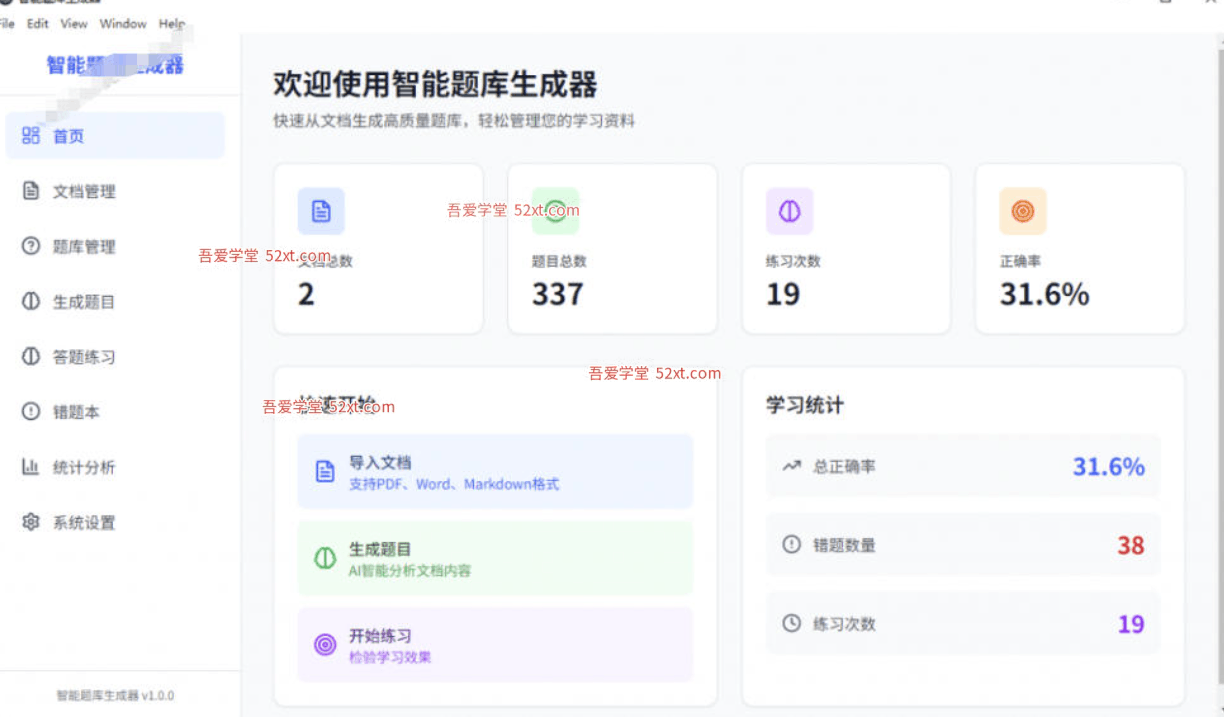The image size is (1224, 717).
Task: Click the alert icon beside 错题数量
Action: coord(792,545)
